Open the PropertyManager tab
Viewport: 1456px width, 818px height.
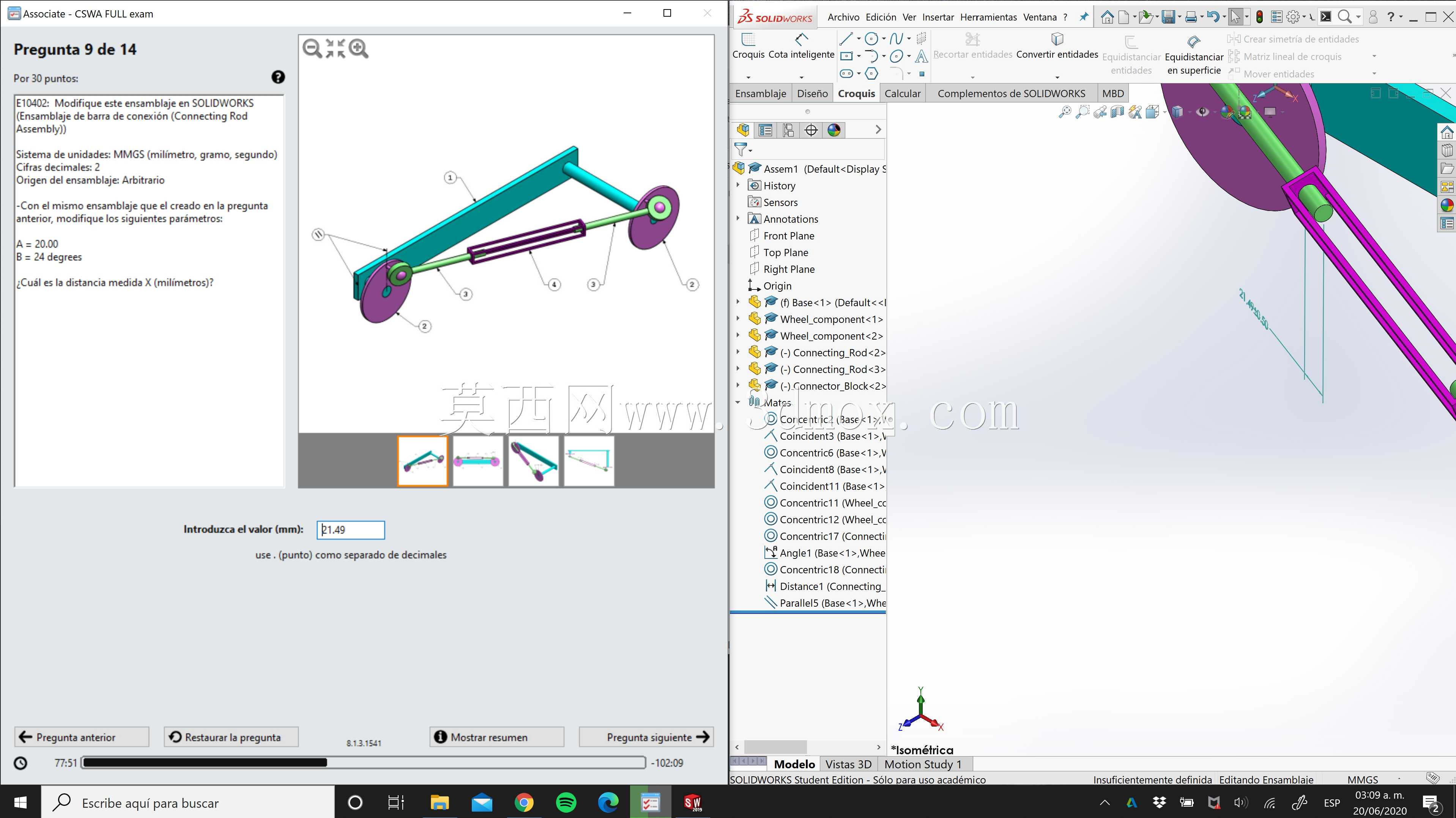765,131
